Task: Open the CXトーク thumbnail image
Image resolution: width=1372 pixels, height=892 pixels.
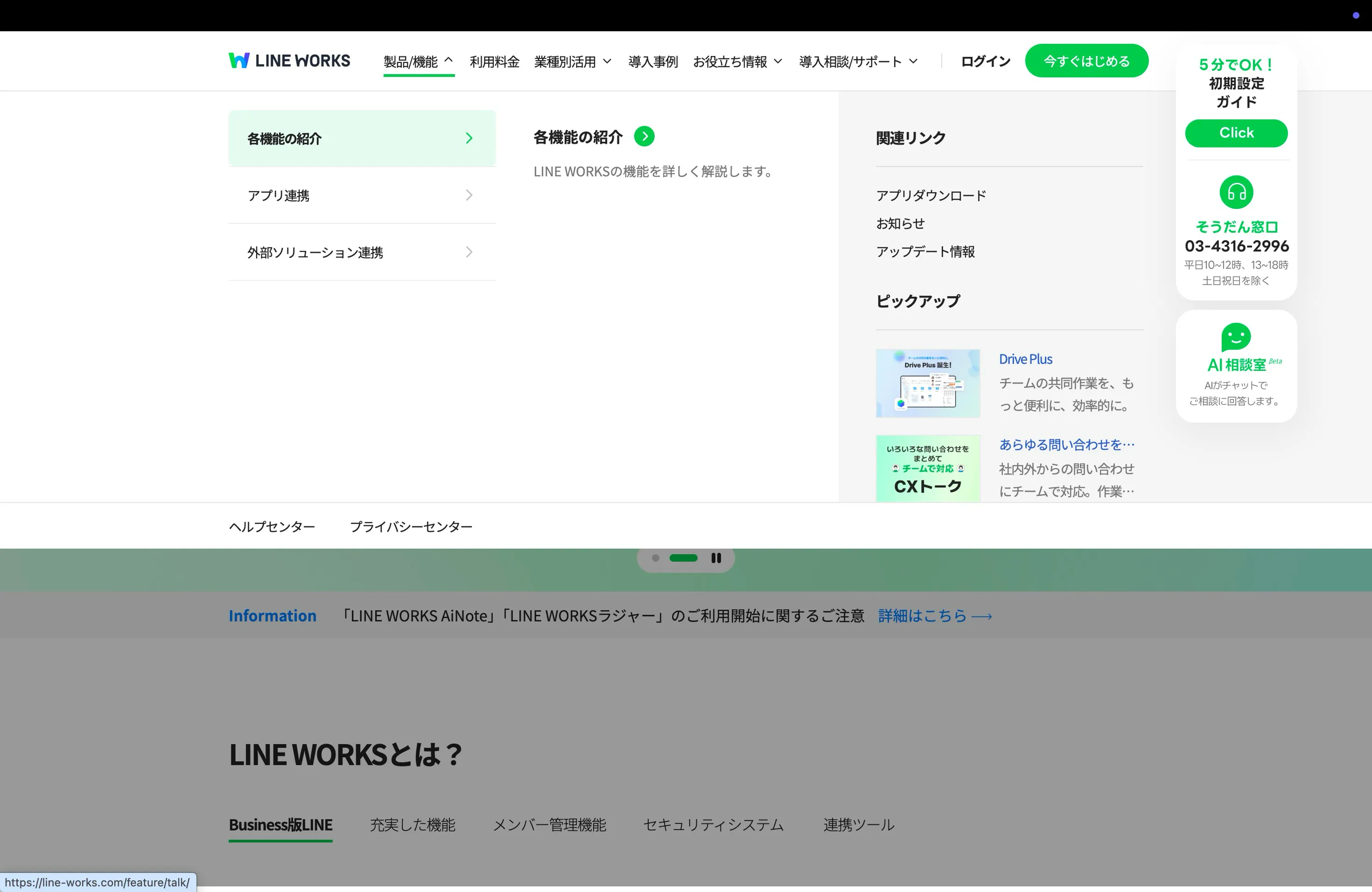Action: click(928, 468)
